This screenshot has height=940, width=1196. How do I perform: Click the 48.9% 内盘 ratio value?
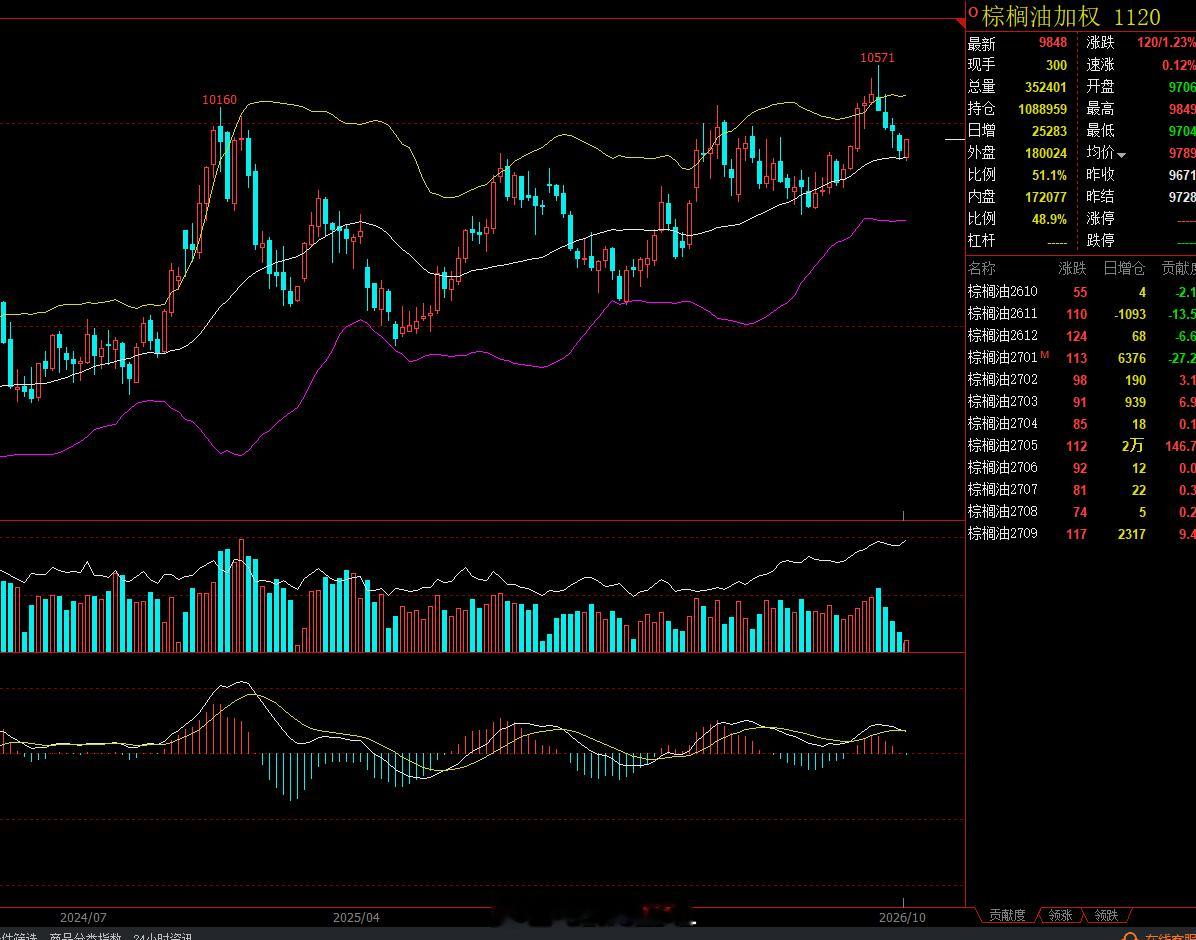1050,219
